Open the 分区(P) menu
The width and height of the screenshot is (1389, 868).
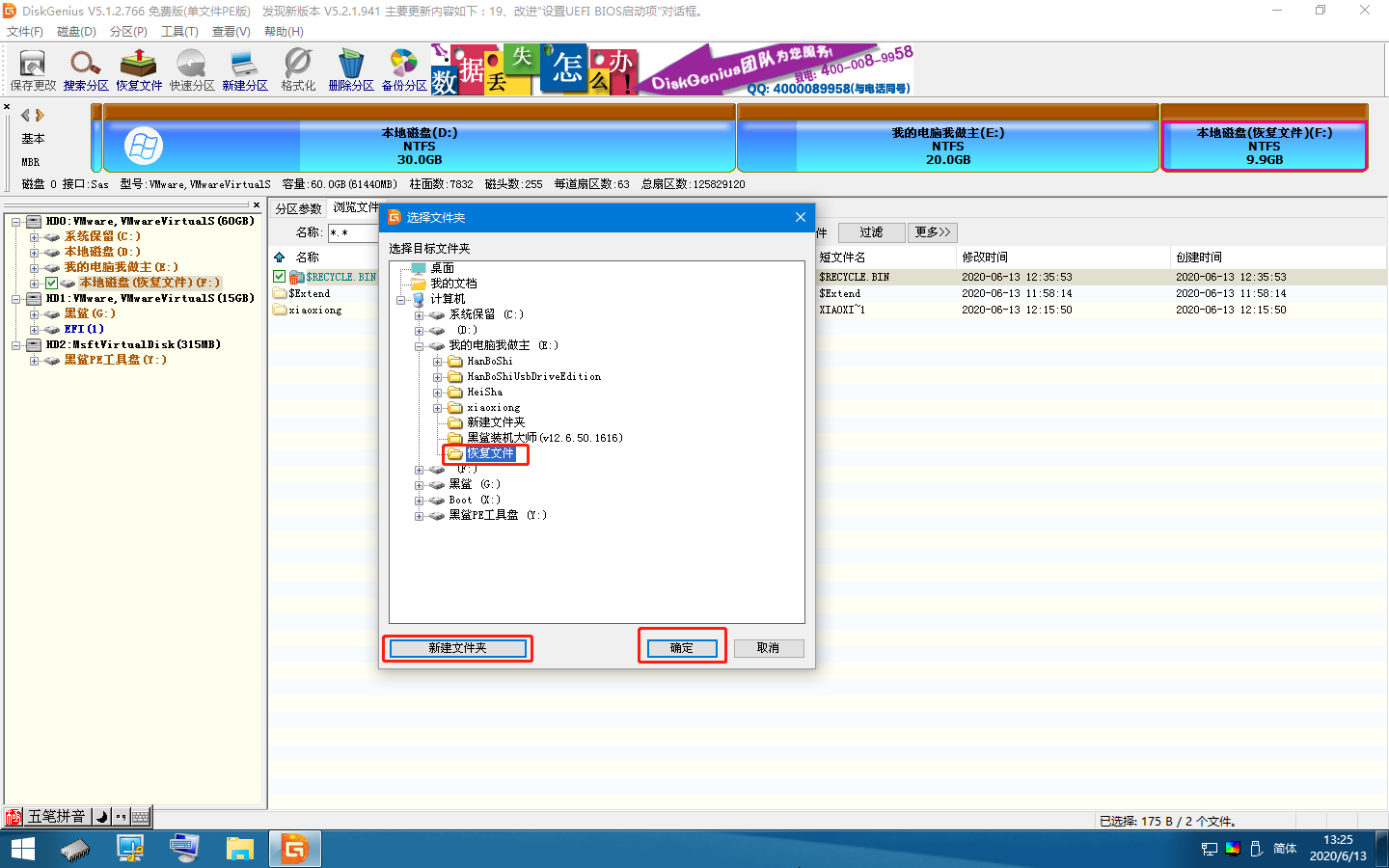point(128,32)
